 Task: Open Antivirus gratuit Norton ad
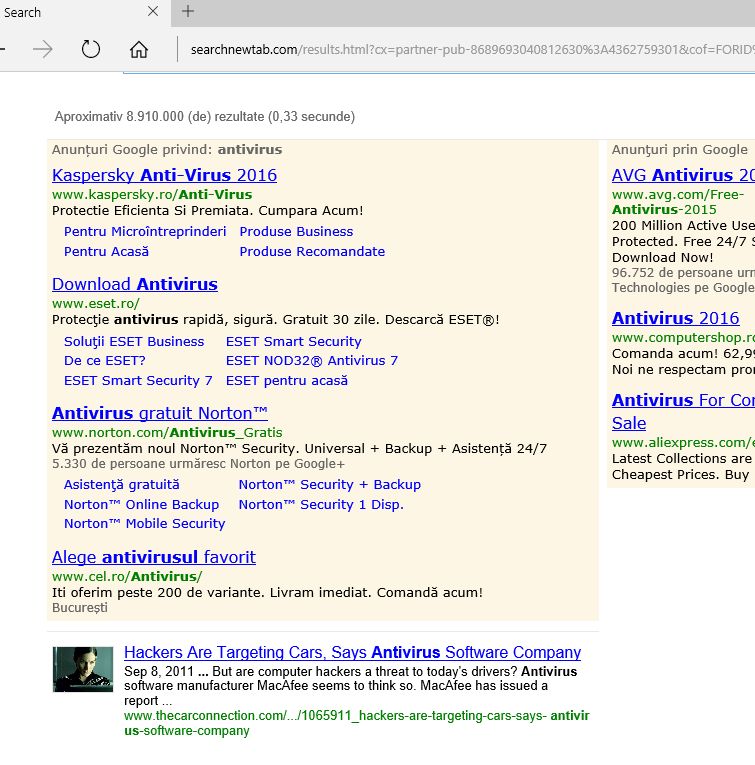159,413
